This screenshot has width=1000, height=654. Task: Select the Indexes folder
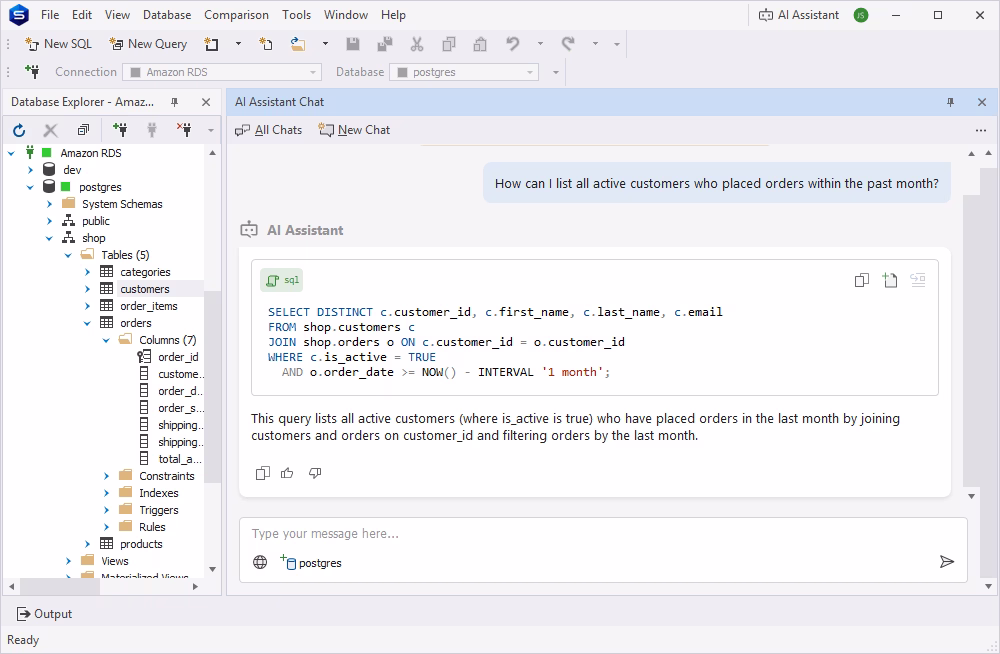[x=159, y=493]
